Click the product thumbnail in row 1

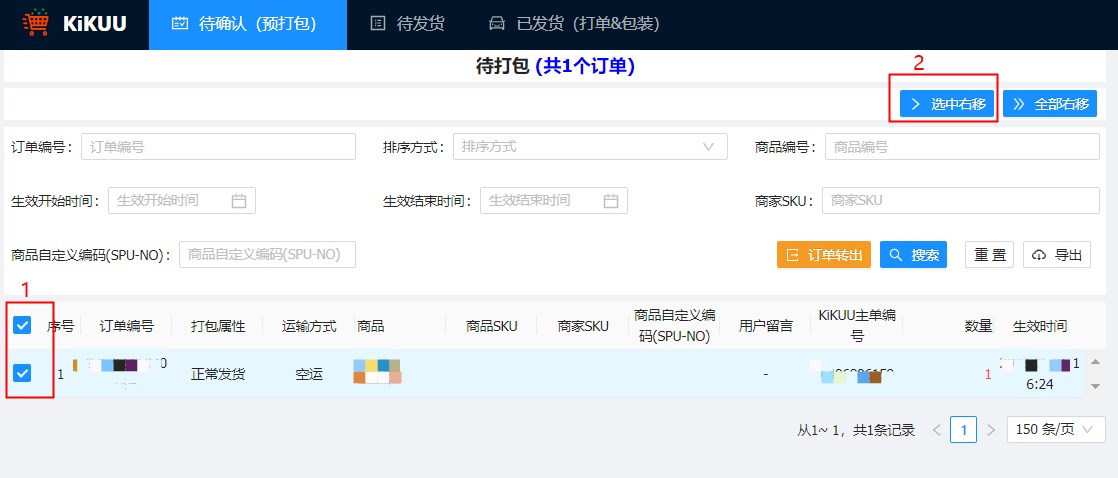377,372
